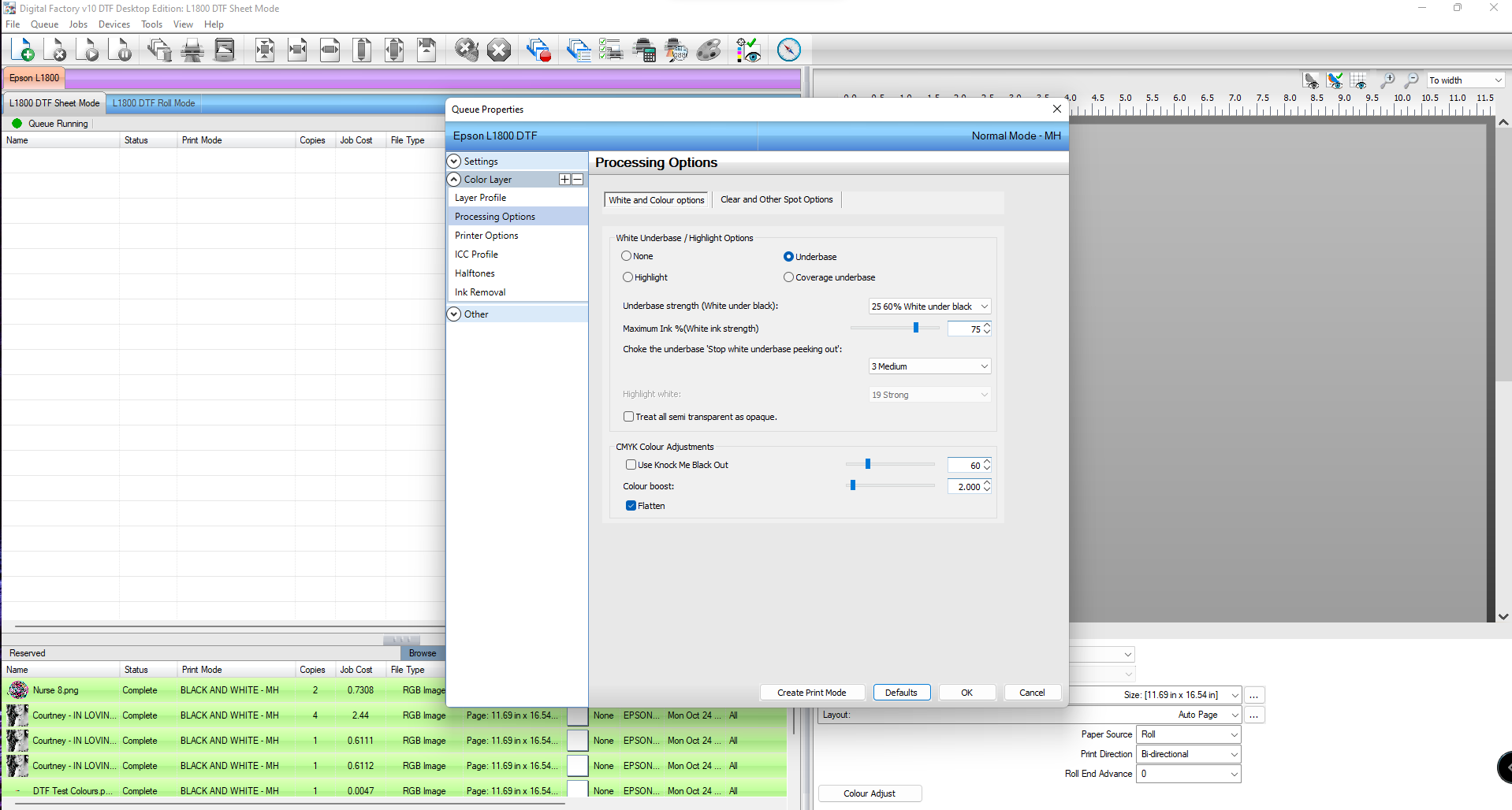
Task: Click the add new job icon
Action: tap(23, 50)
